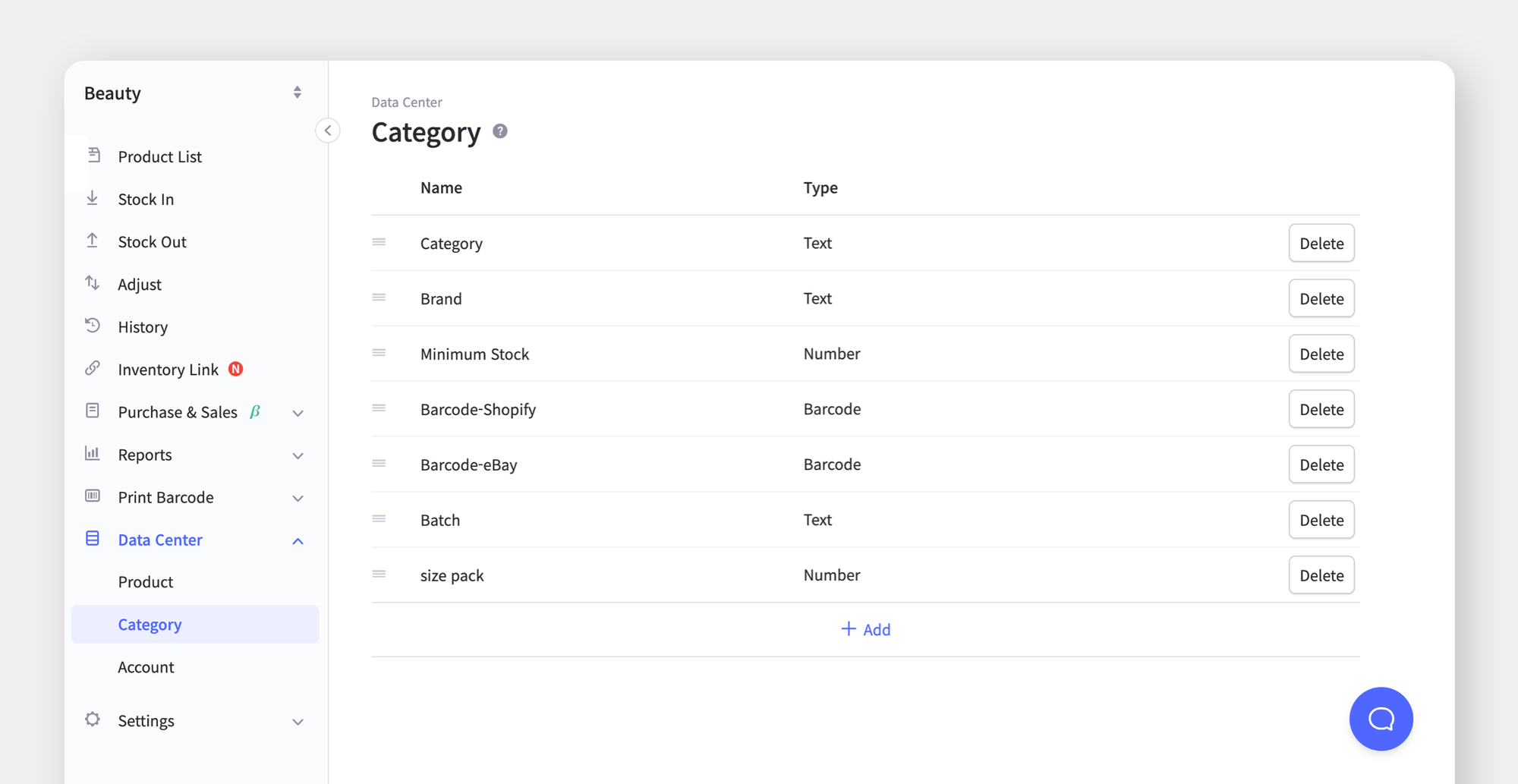Click the Data Center icon
The width and height of the screenshot is (1518, 784).
click(93, 539)
